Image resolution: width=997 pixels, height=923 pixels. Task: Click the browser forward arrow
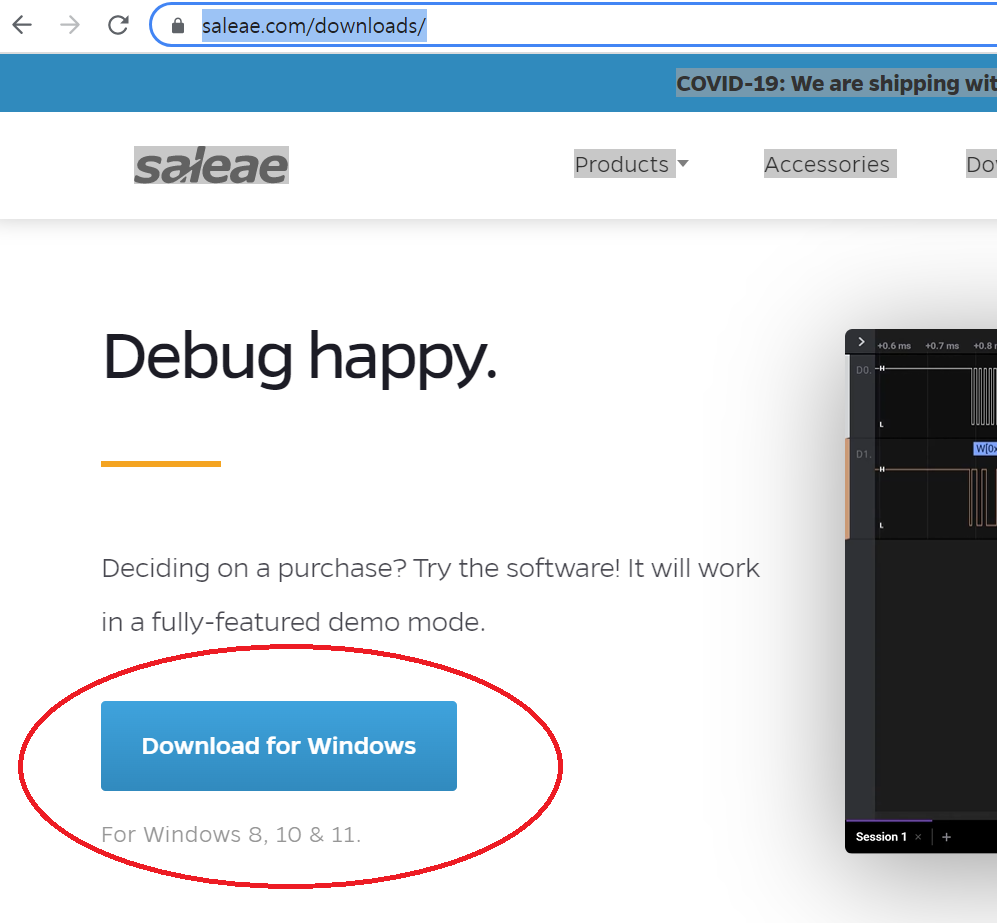tap(70, 25)
